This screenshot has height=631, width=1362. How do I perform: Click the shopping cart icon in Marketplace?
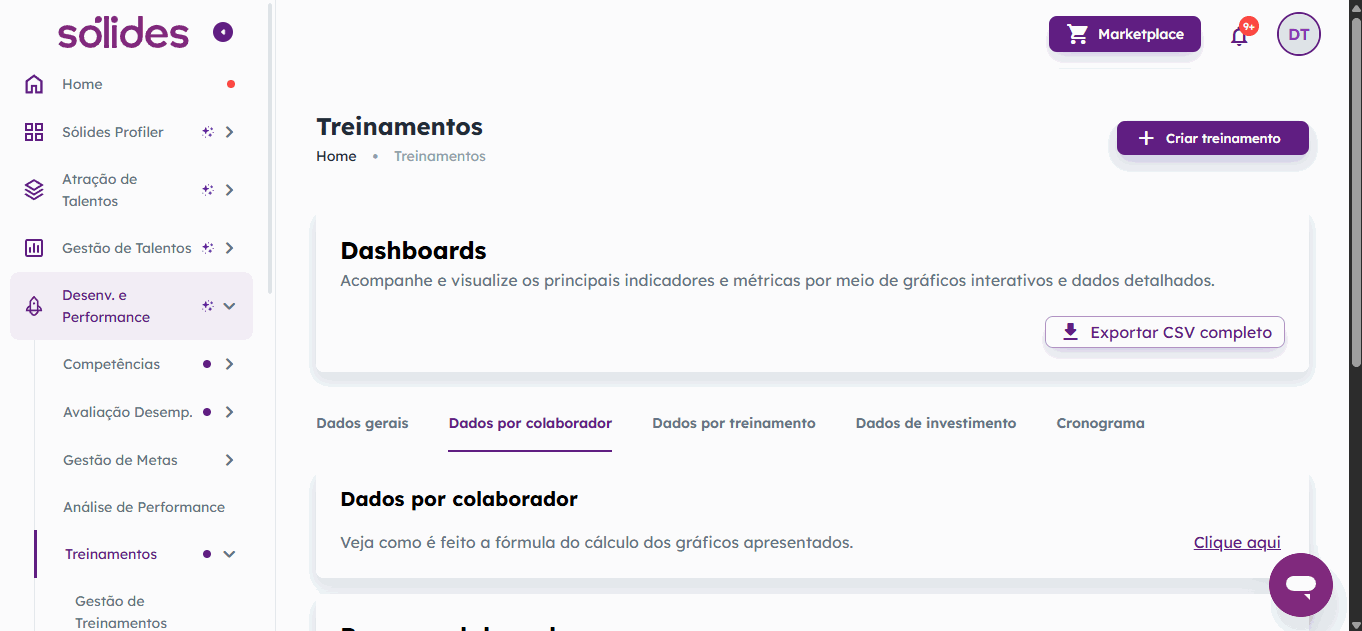point(1078,34)
